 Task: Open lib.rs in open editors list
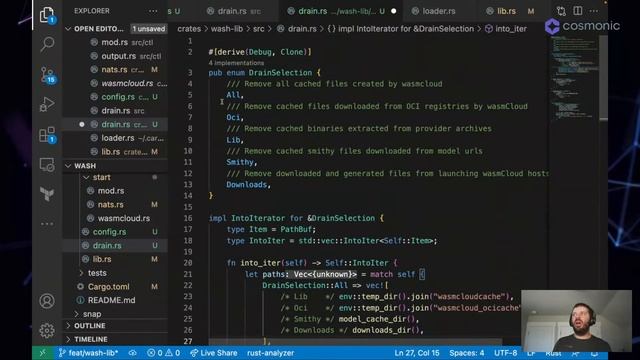[x=115, y=152]
